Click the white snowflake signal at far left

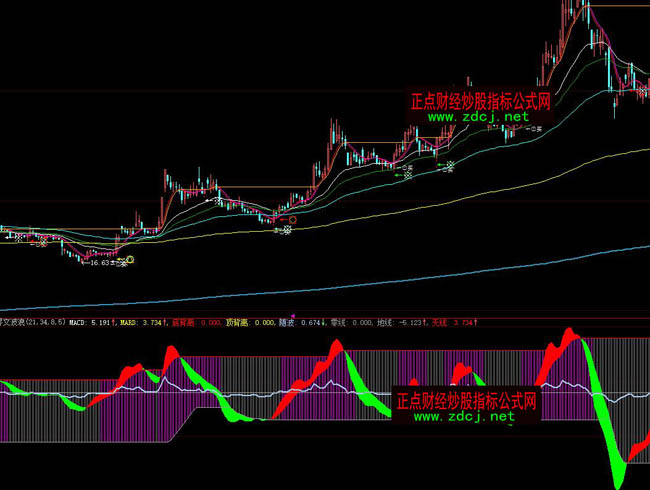pyautogui.click(x=18, y=238)
